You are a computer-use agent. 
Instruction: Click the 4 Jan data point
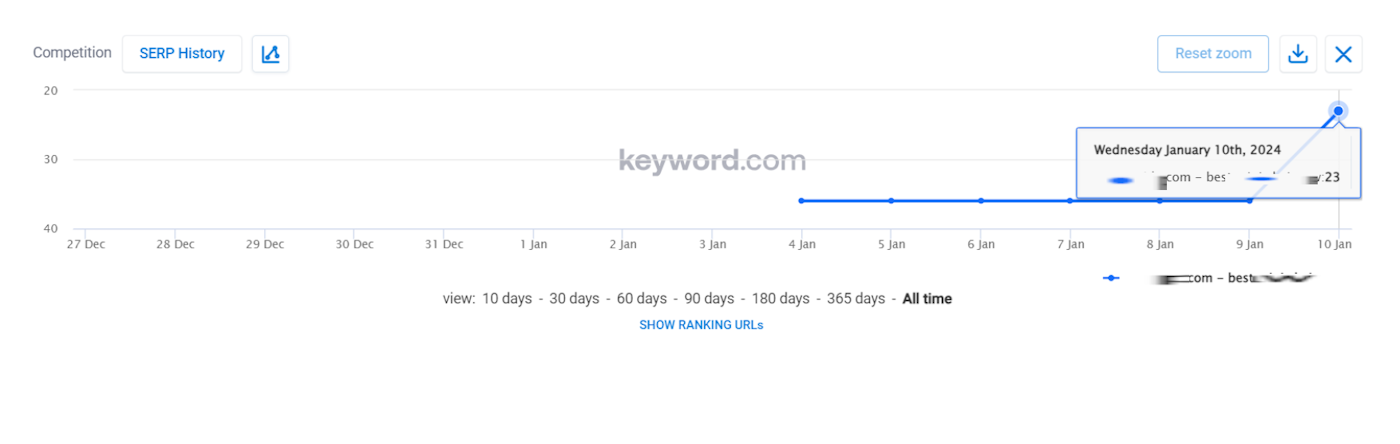801,201
